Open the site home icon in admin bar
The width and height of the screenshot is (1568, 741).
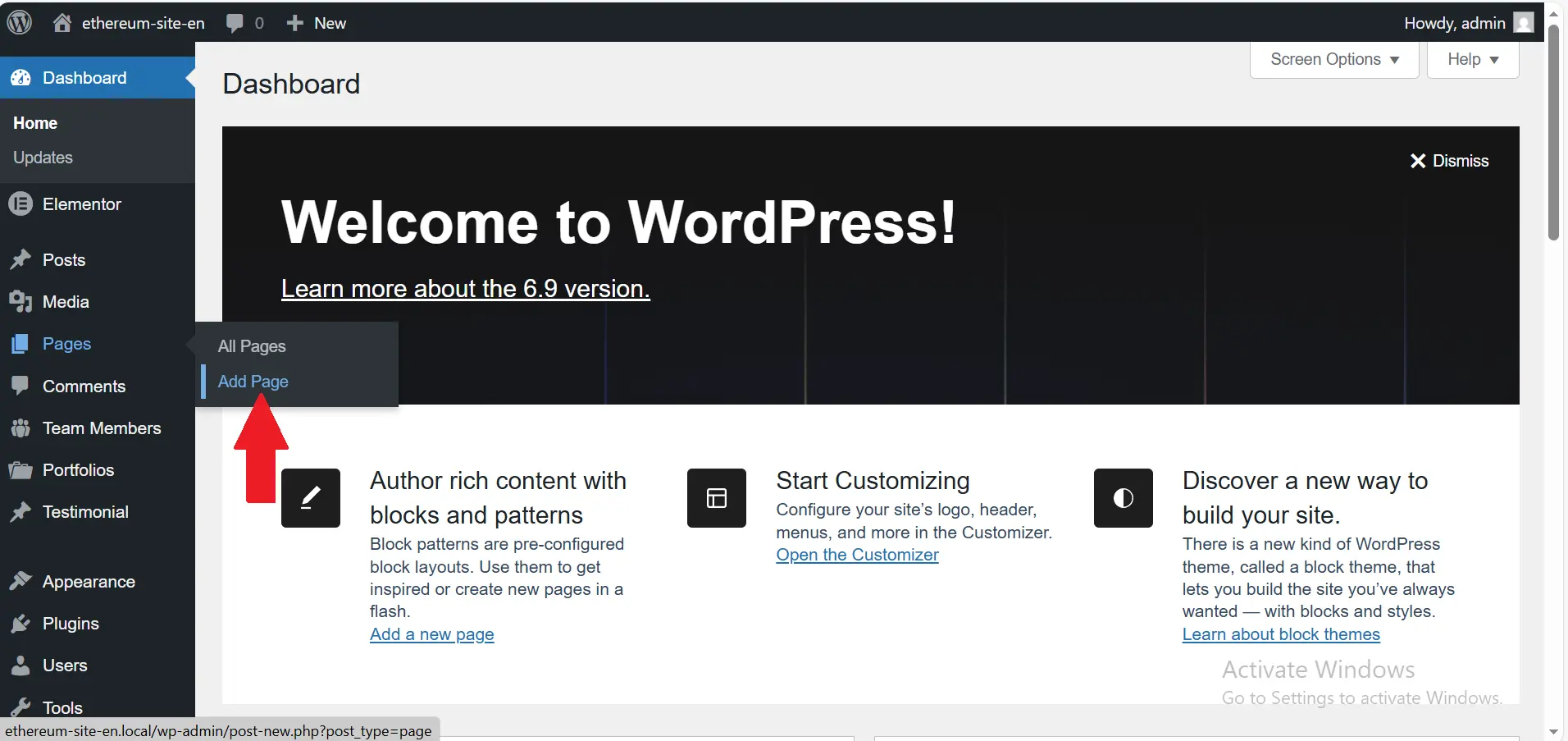pyautogui.click(x=62, y=23)
